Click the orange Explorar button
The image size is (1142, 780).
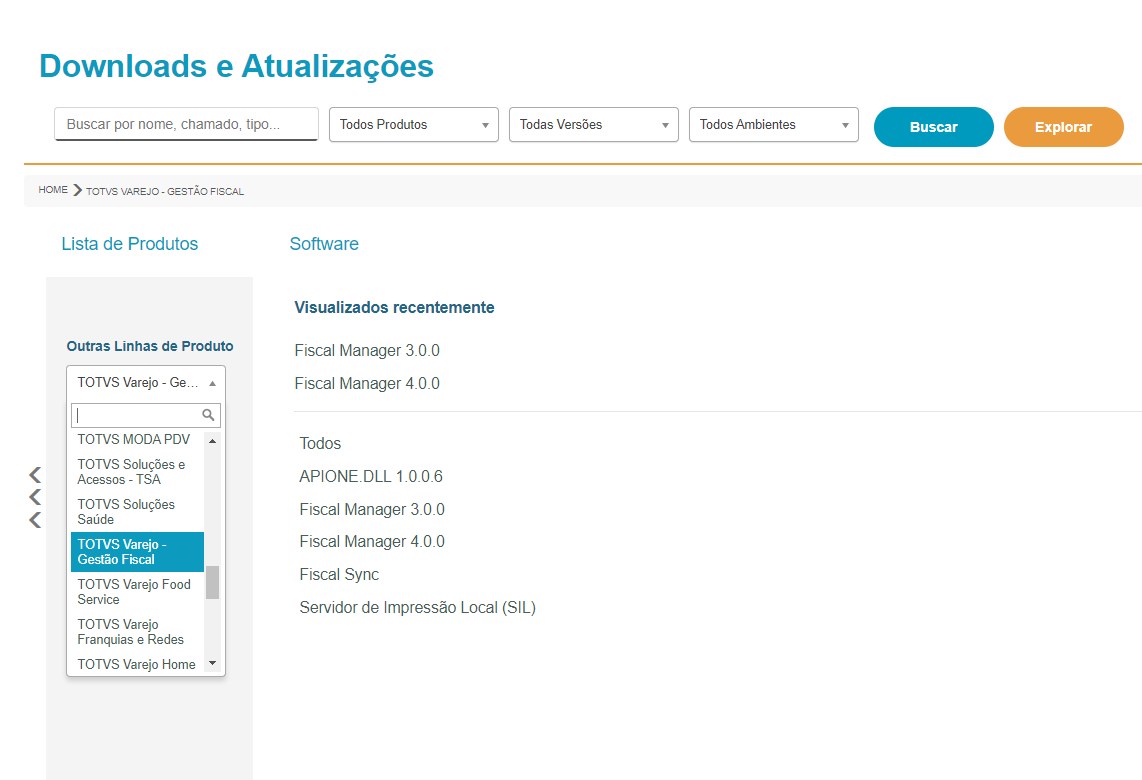click(x=1063, y=127)
